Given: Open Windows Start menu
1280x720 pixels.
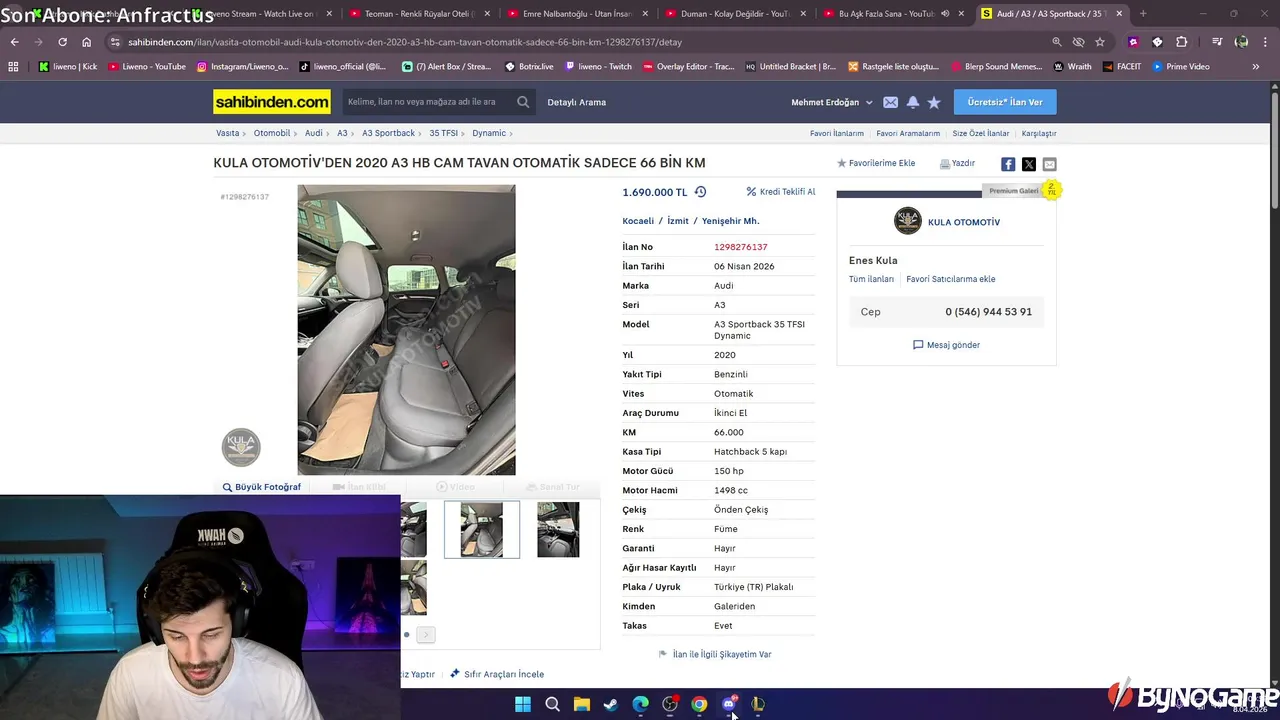Looking at the screenshot, I should [x=523, y=704].
